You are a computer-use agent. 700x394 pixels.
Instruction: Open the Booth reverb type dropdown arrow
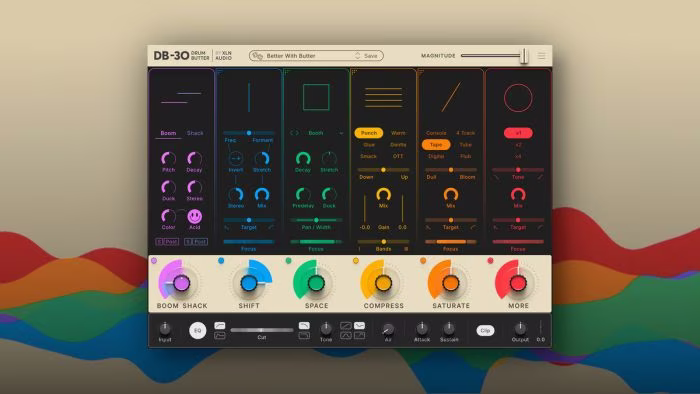pos(341,133)
